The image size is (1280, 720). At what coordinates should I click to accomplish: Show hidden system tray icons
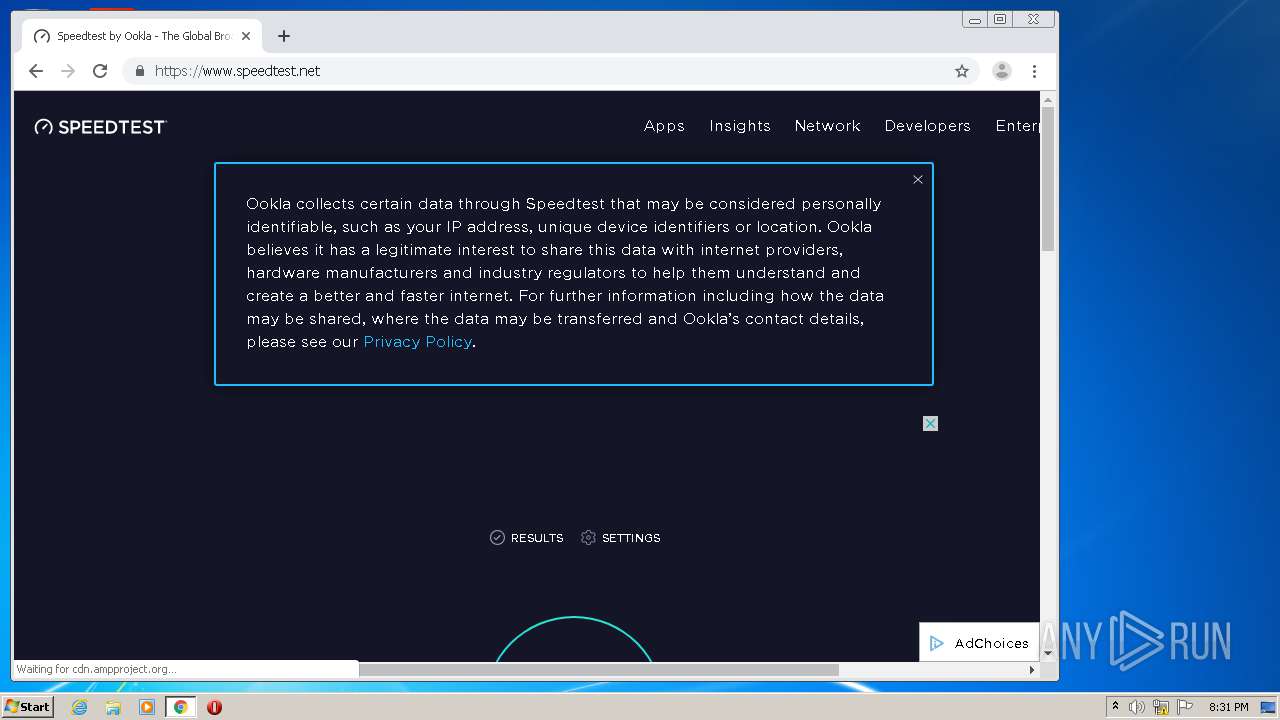1115,707
